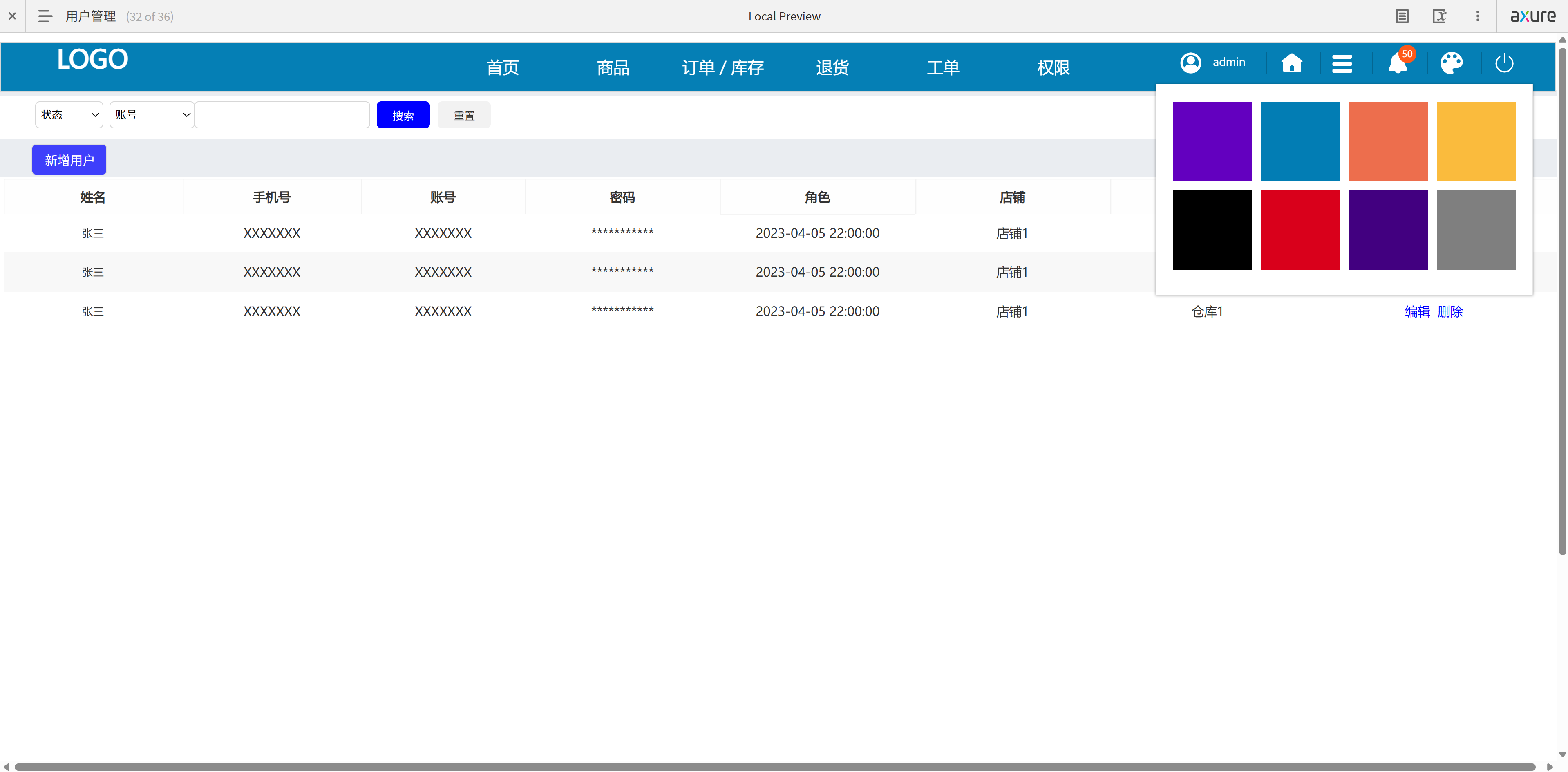
Task: Click the 姓名 column header
Action: tap(93, 197)
